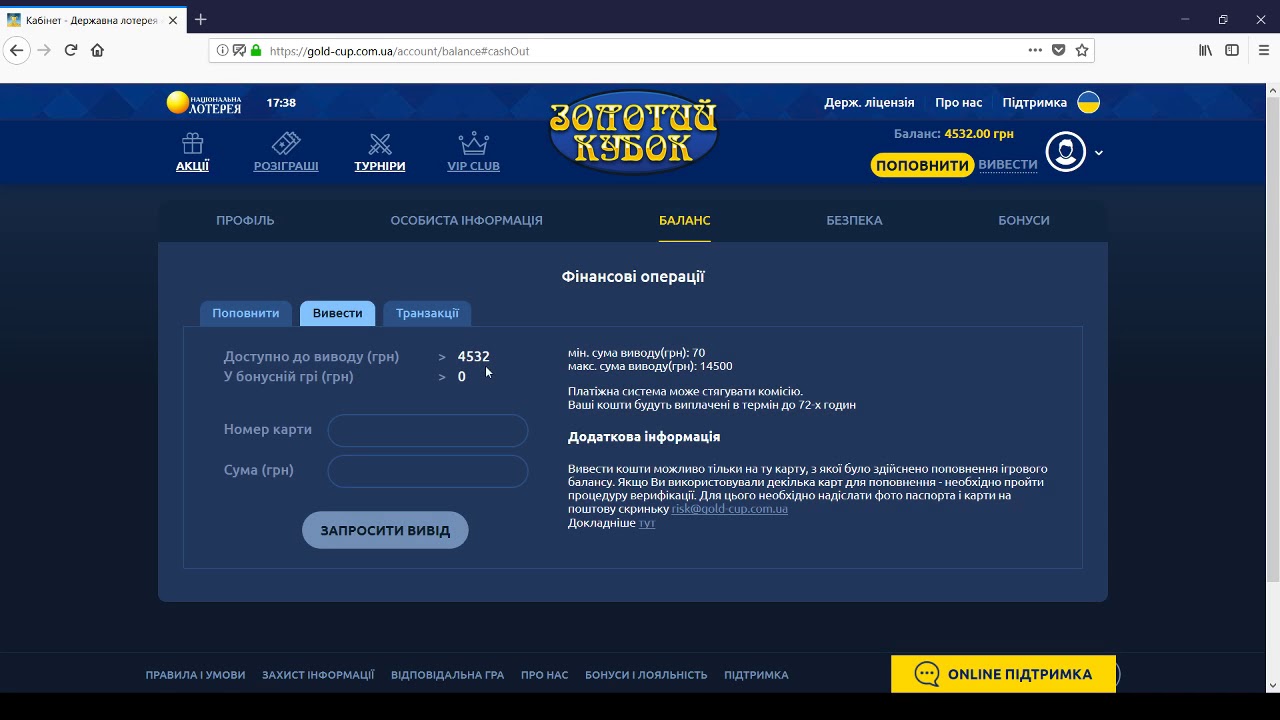Select the Вивести sub-tab
The height and width of the screenshot is (720, 1280).
pyautogui.click(x=338, y=313)
